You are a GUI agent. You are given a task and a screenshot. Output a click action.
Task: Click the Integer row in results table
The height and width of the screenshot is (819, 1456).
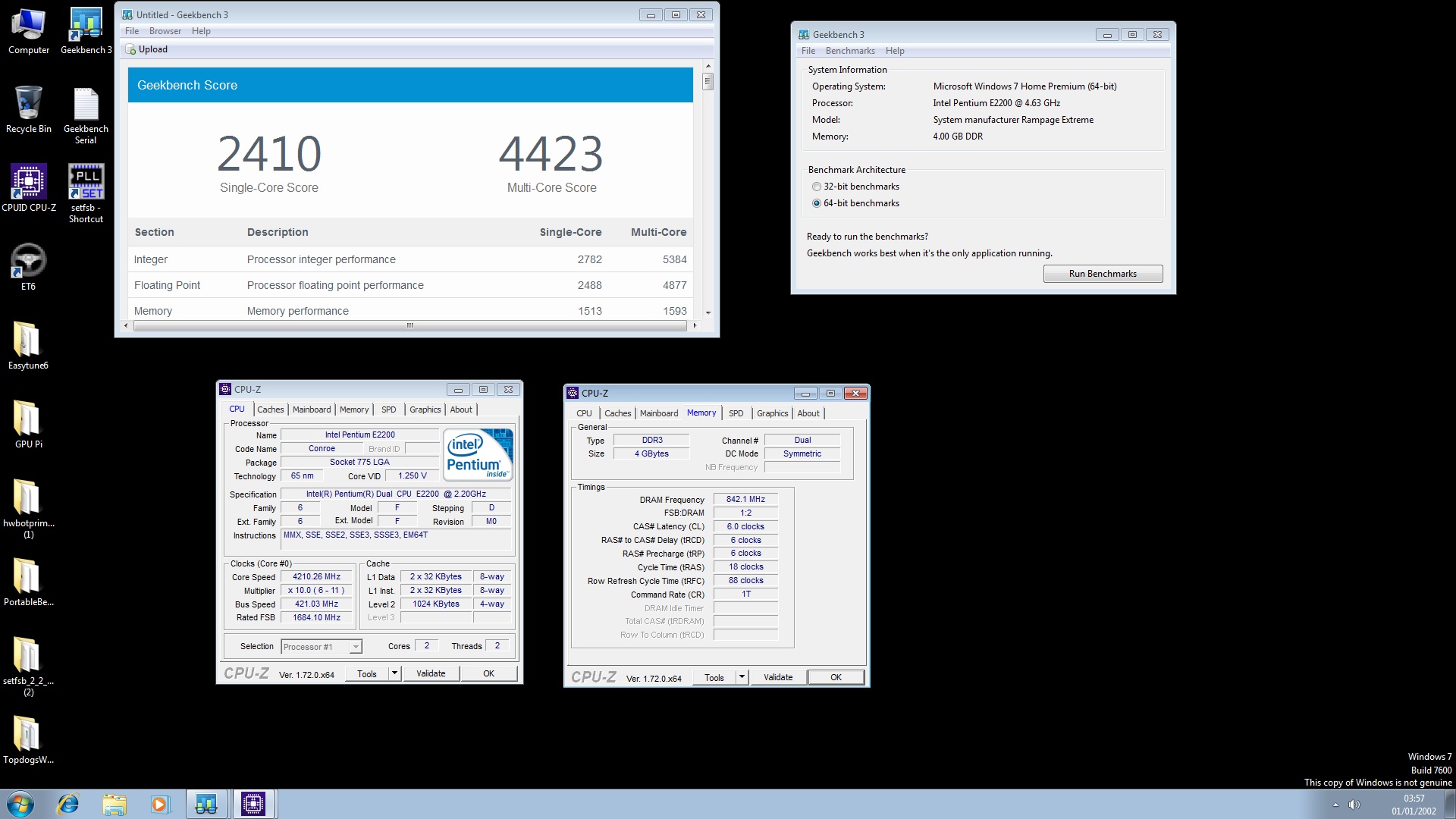coord(410,259)
